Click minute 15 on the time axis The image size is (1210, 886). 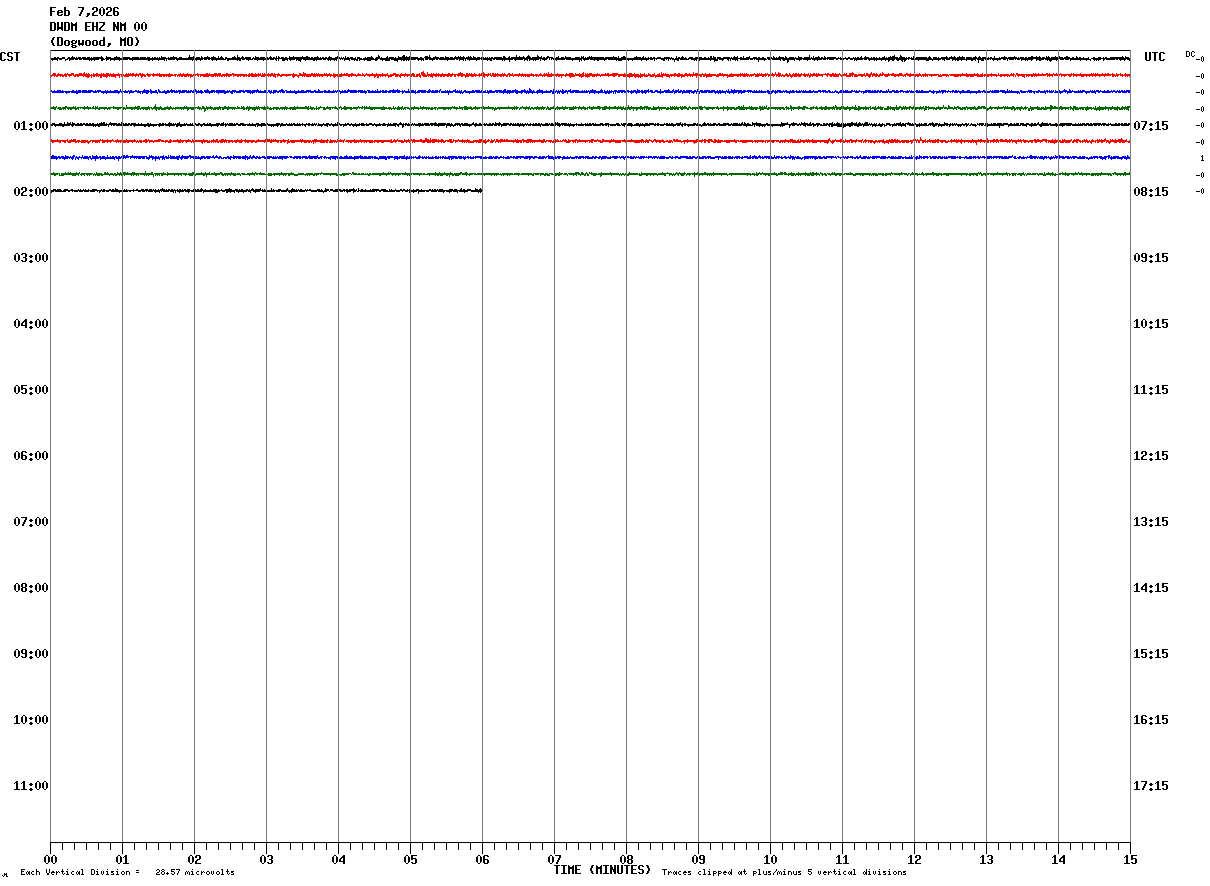(1130, 860)
